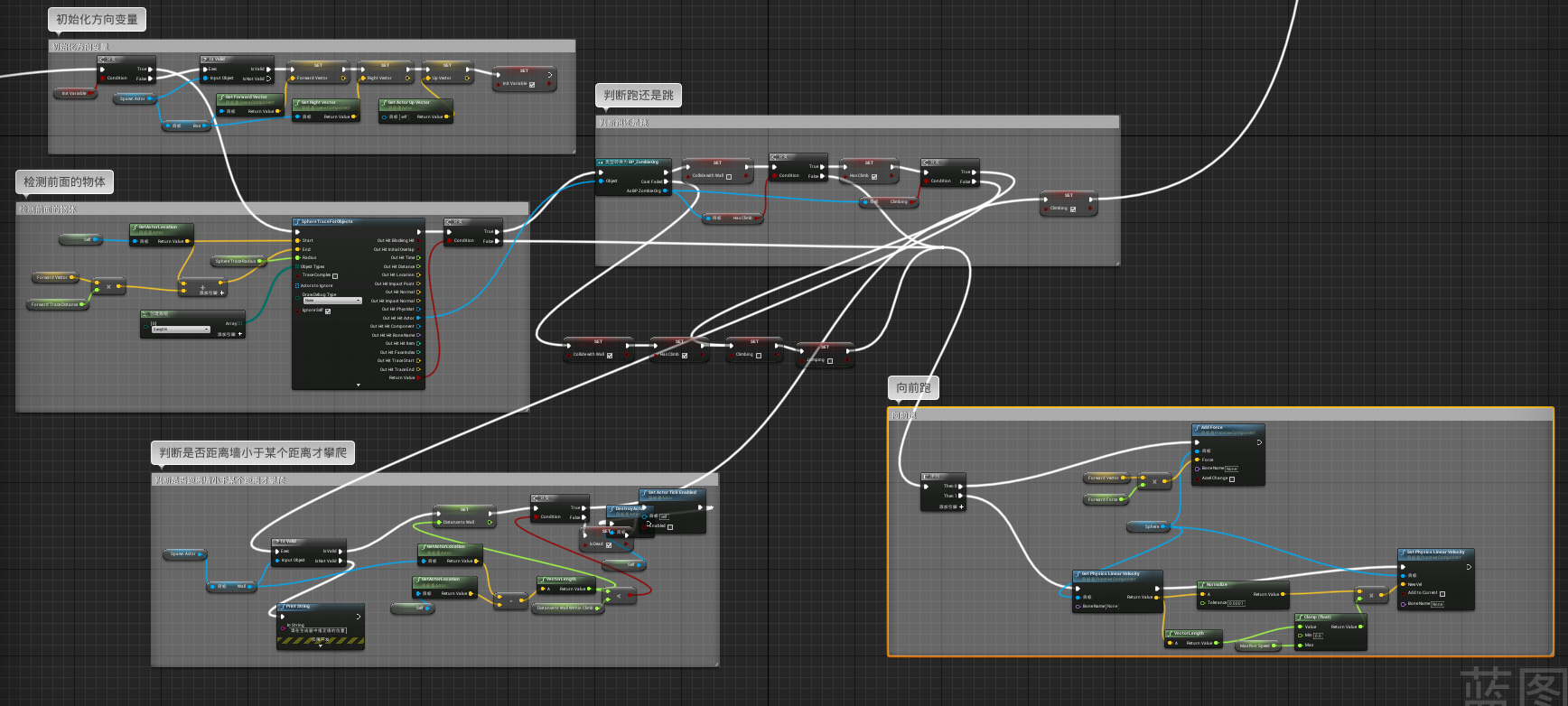Image resolution: width=1568 pixels, height=706 pixels.
Task: Add a pin on the vector addition node
Action: click(x=211, y=293)
